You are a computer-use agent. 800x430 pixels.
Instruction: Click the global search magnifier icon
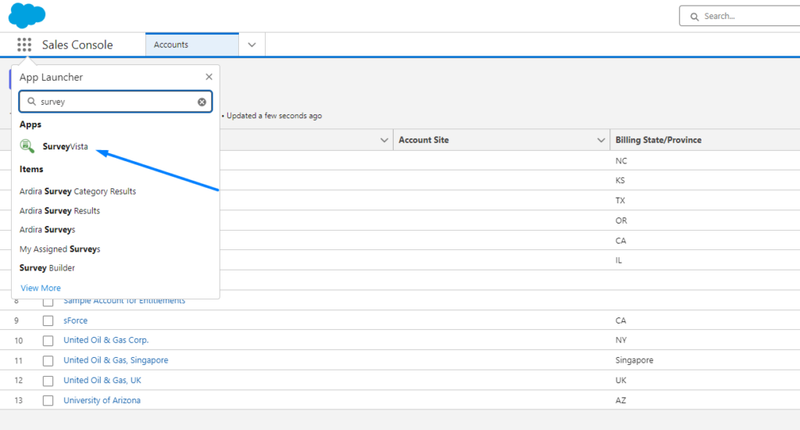click(x=694, y=16)
